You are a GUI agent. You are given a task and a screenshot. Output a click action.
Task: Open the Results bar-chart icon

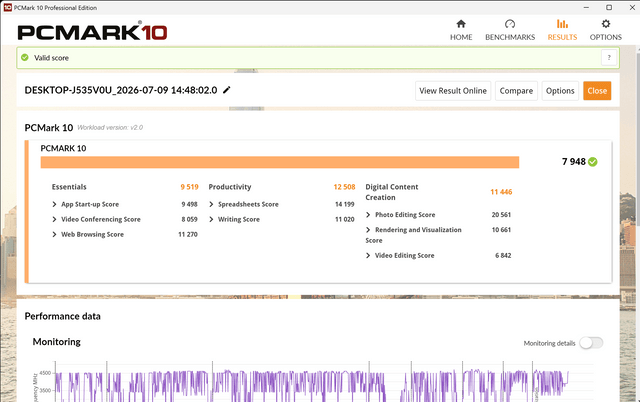pyautogui.click(x=562, y=24)
